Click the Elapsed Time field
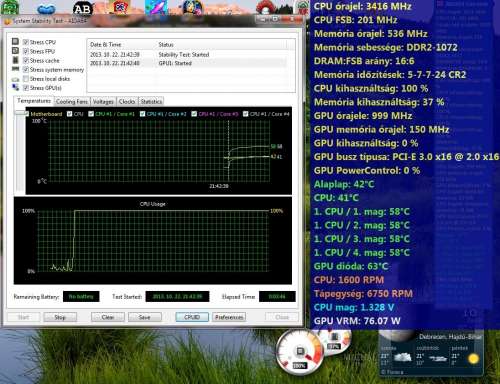The width and height of the screenshot is (500, 384). click(277, 296)
